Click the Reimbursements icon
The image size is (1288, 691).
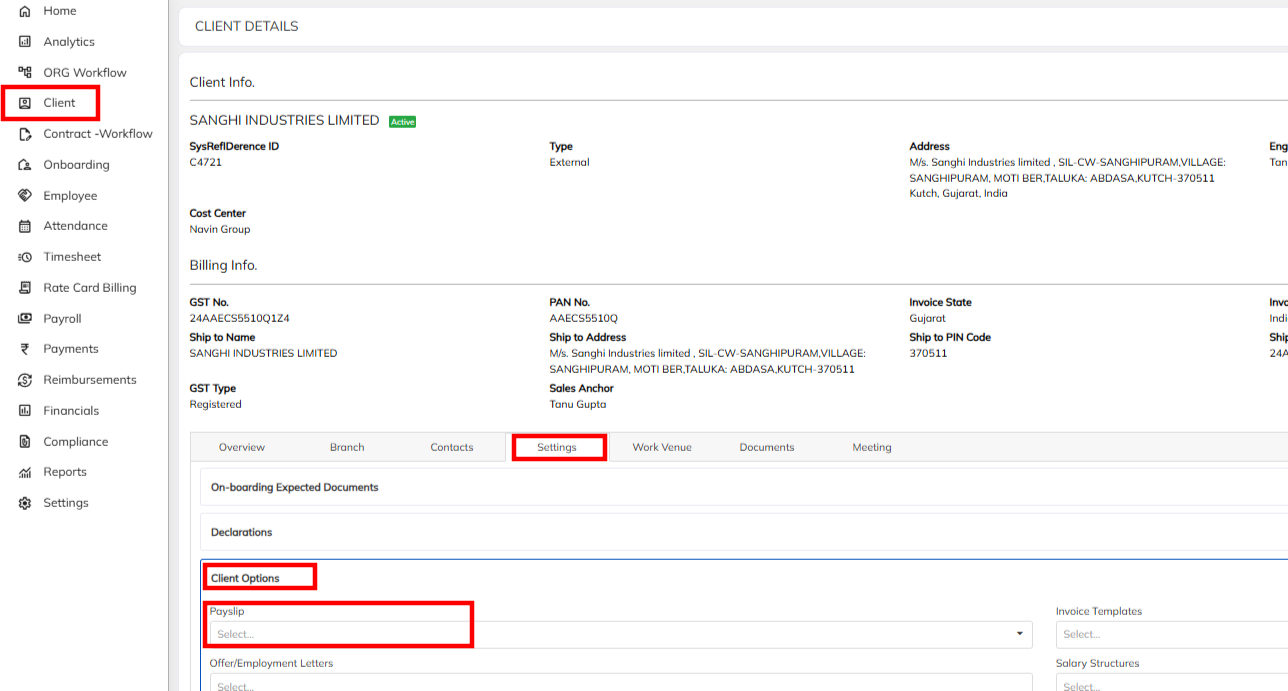(25, 380)
